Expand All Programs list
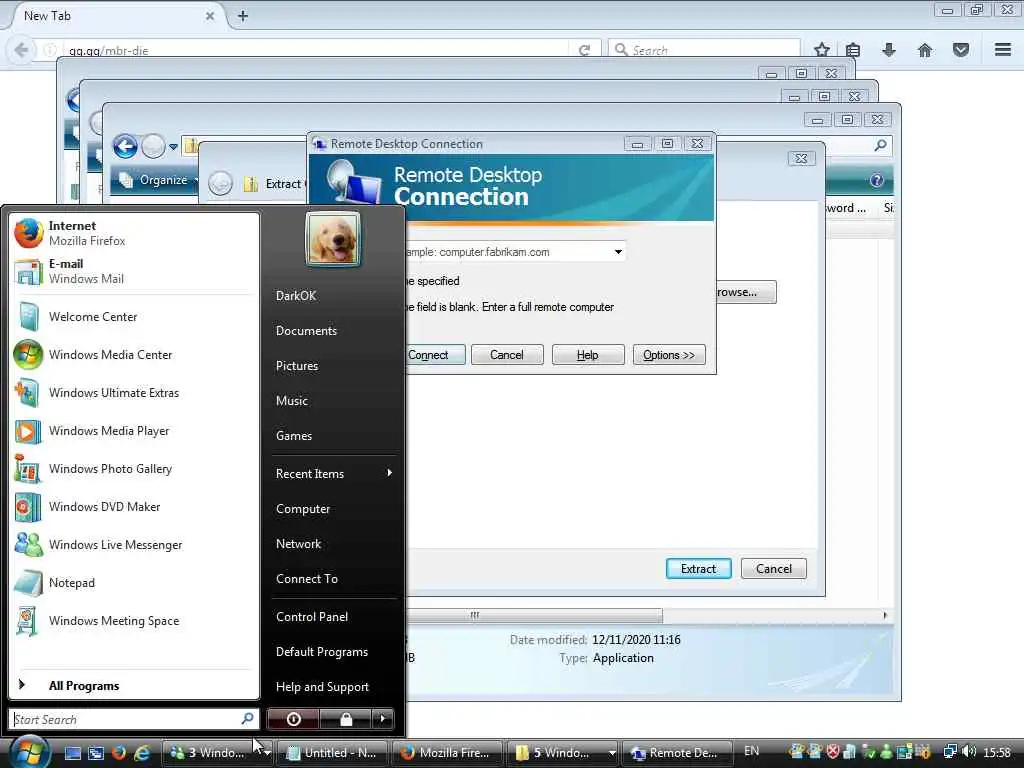This screenshot has width=1024, height=768. tap(134, 686)
